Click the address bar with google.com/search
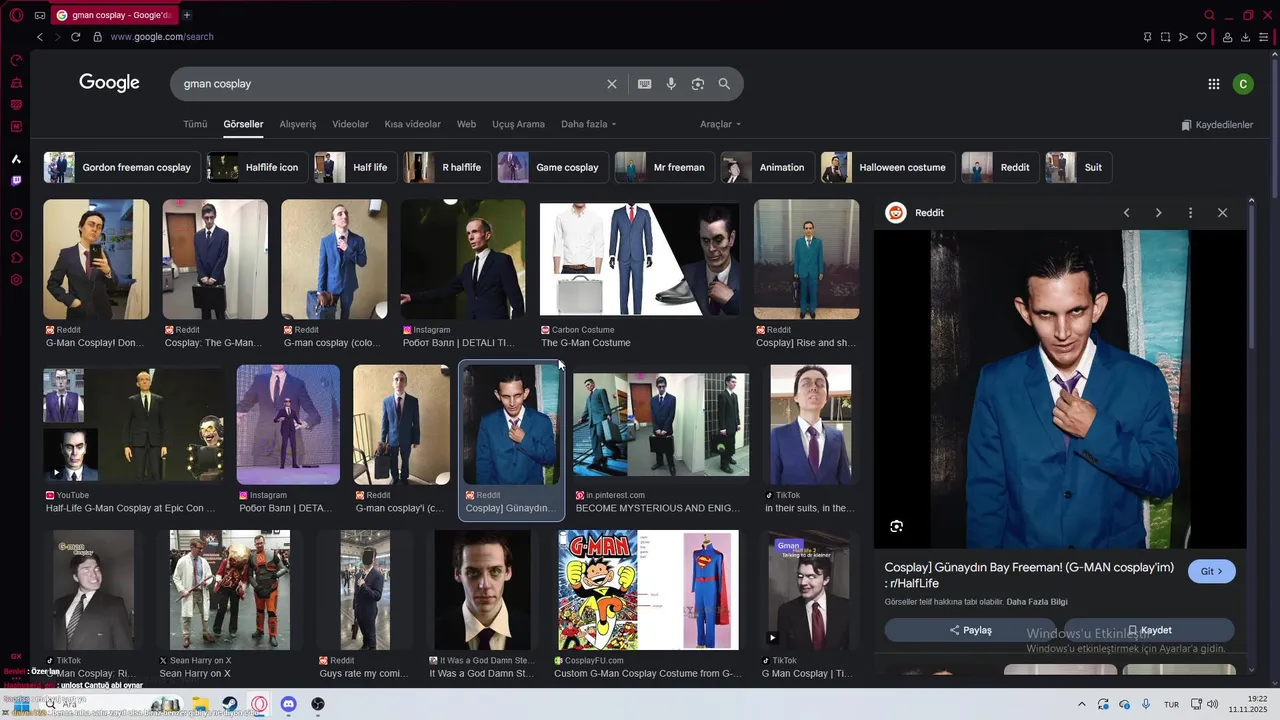Image resolution: width=1280 pixels, height=720 pixels. click(161, 37)
